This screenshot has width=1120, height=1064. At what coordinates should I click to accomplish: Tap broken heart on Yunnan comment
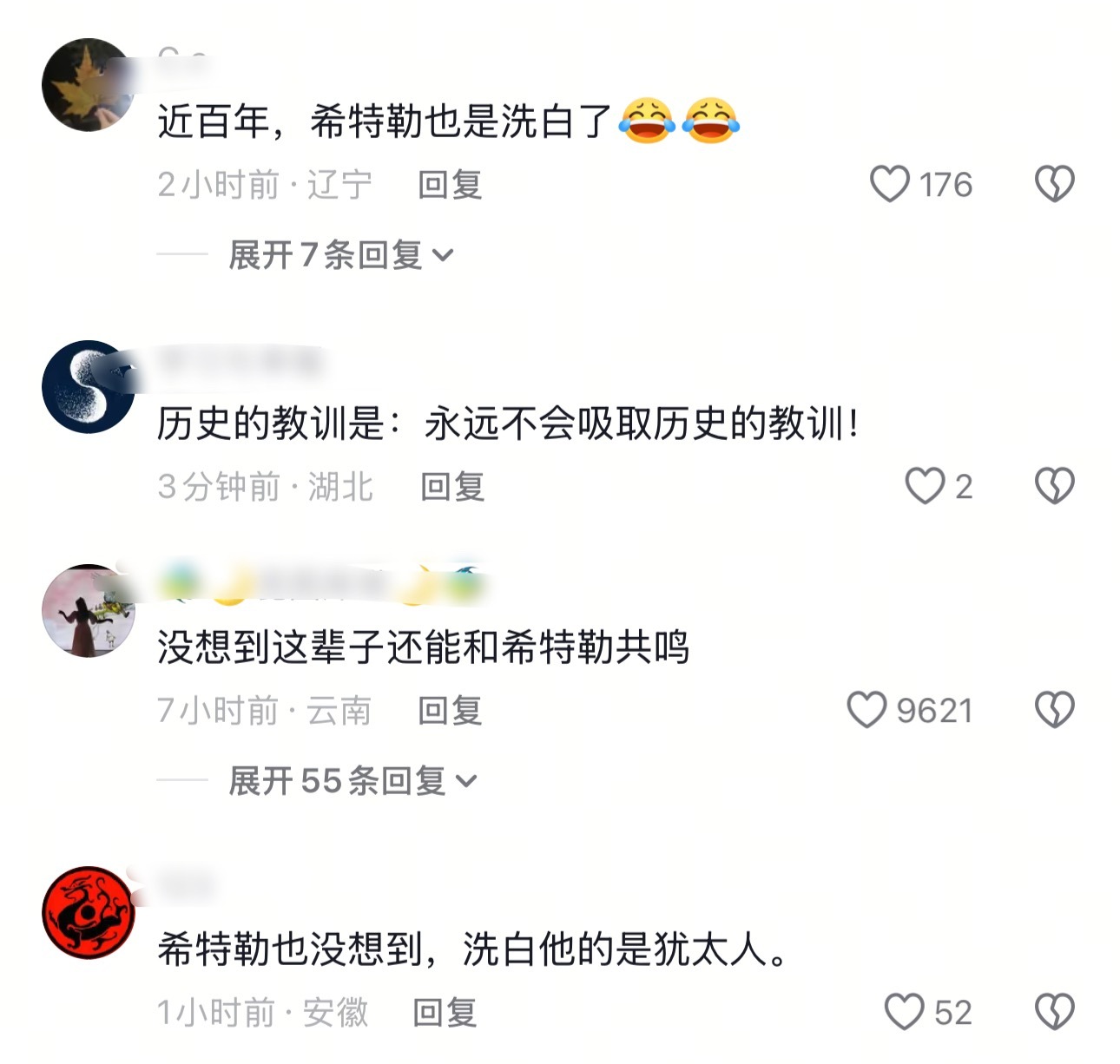(x=1055, y=710)
